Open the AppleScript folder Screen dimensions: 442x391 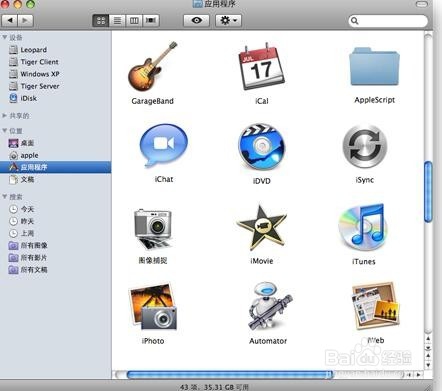click(374, 67)
